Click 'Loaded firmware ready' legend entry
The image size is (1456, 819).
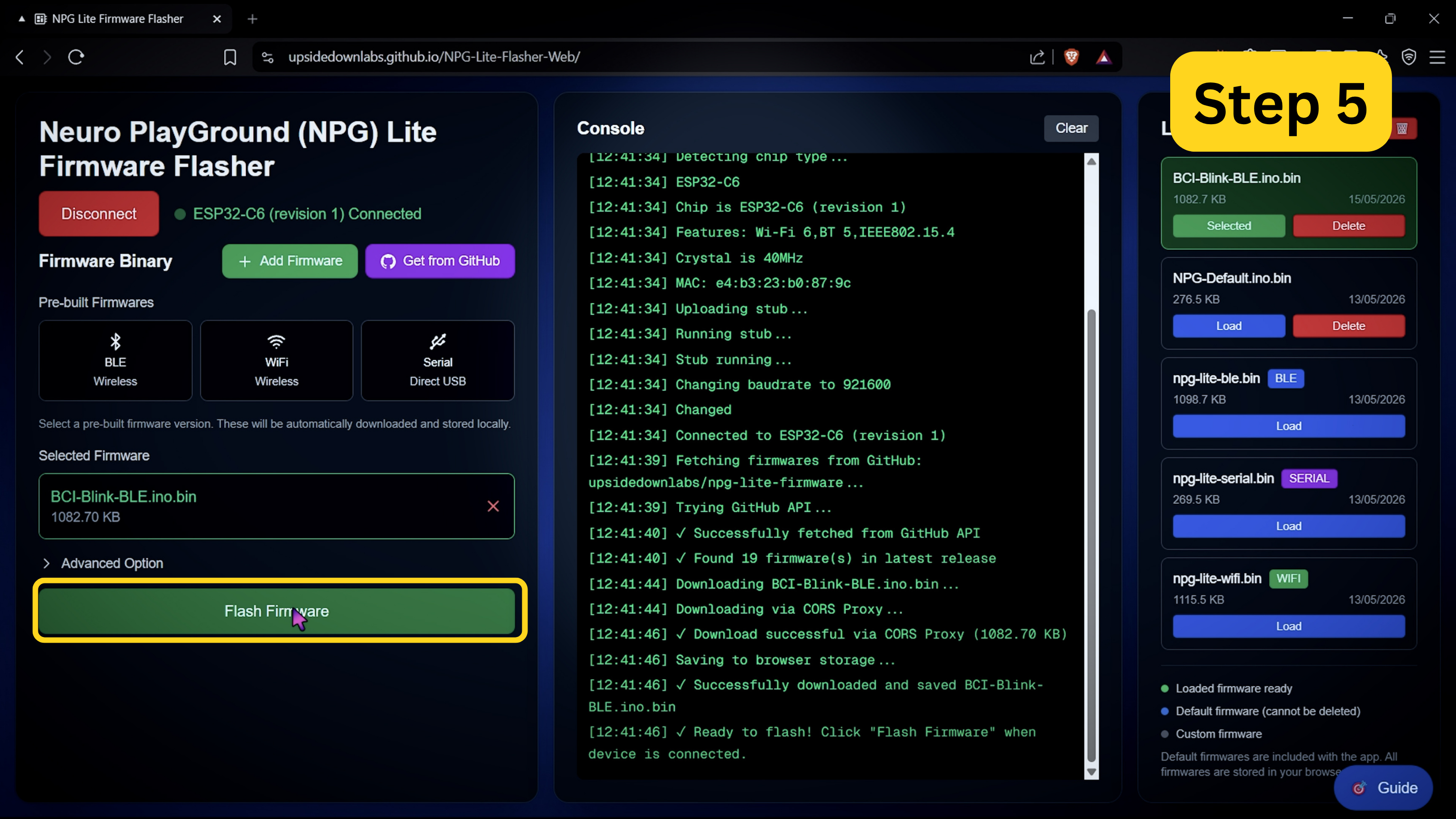(1227, 688)
